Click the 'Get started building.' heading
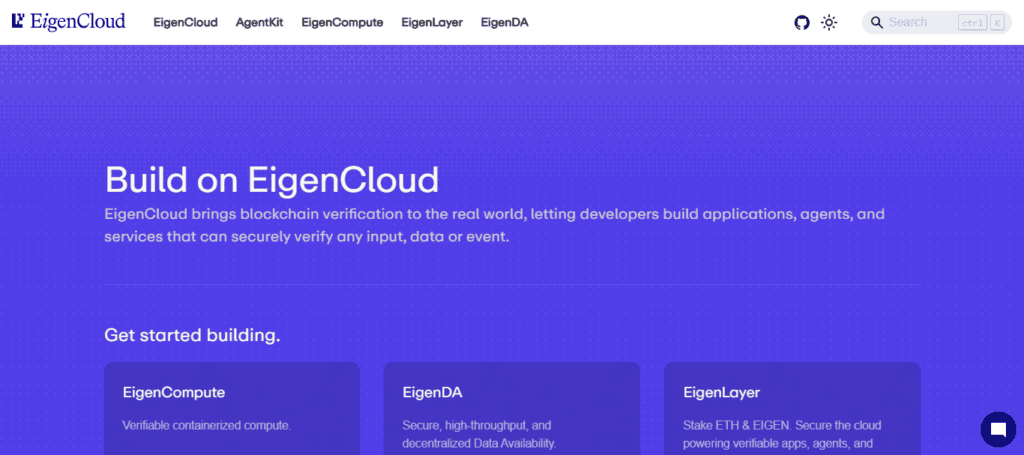Screen dimensions: 1024x455 pyautogui.click(x=192, y=336)
